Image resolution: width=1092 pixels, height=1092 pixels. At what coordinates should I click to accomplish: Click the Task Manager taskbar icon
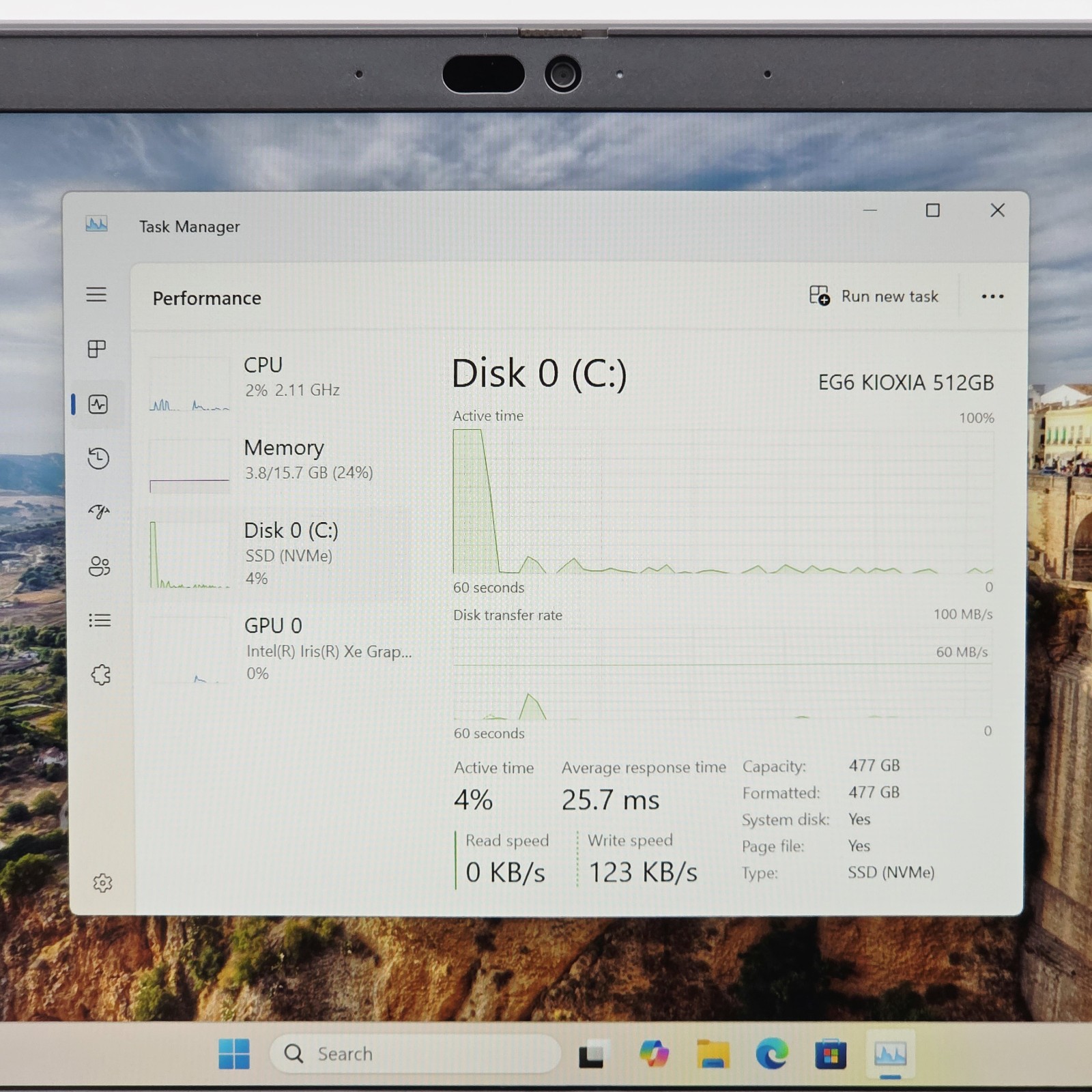click(x=890, y=1054)
